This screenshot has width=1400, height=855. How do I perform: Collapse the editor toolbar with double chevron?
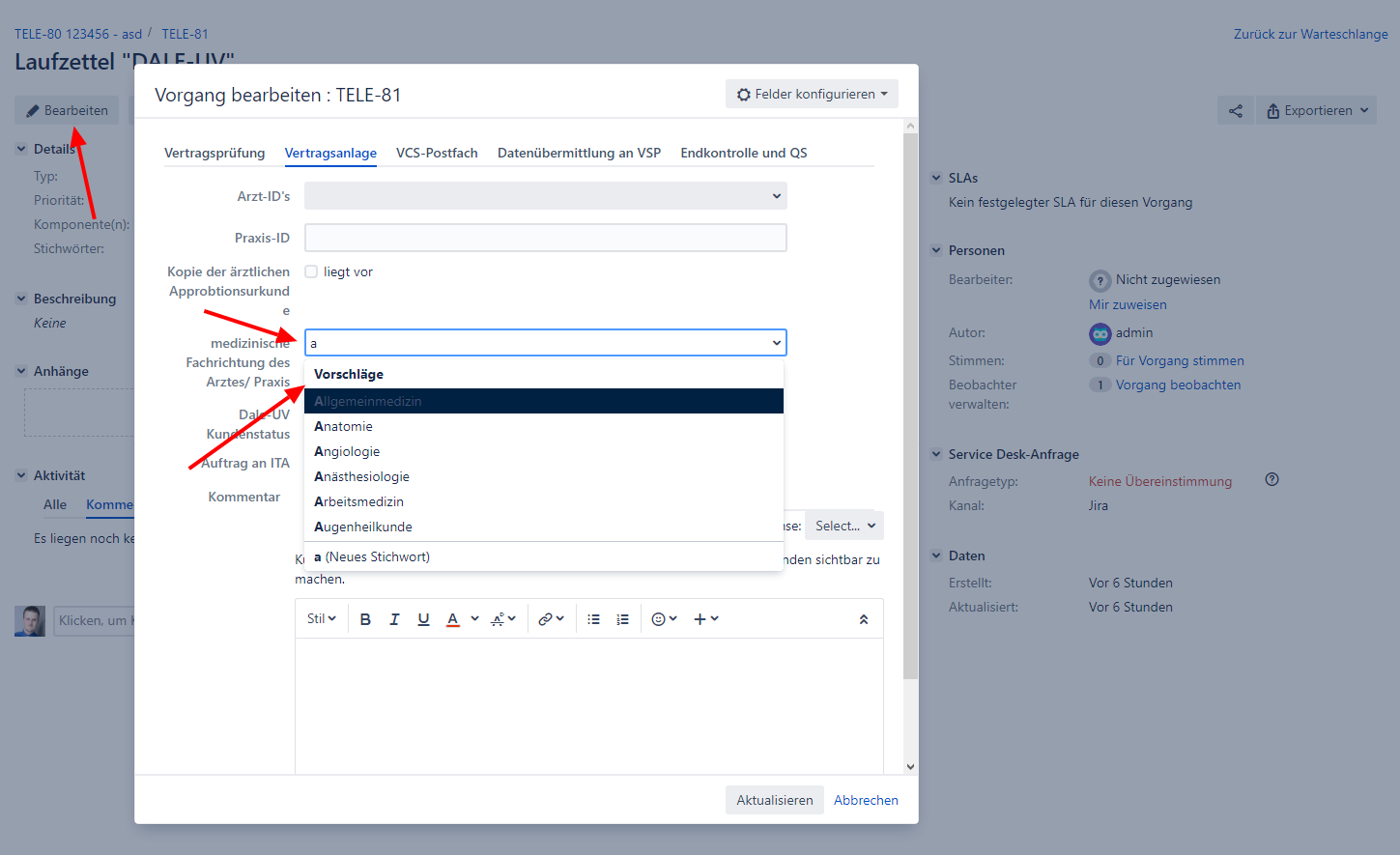pyautogui.click(x=864, y=619)
